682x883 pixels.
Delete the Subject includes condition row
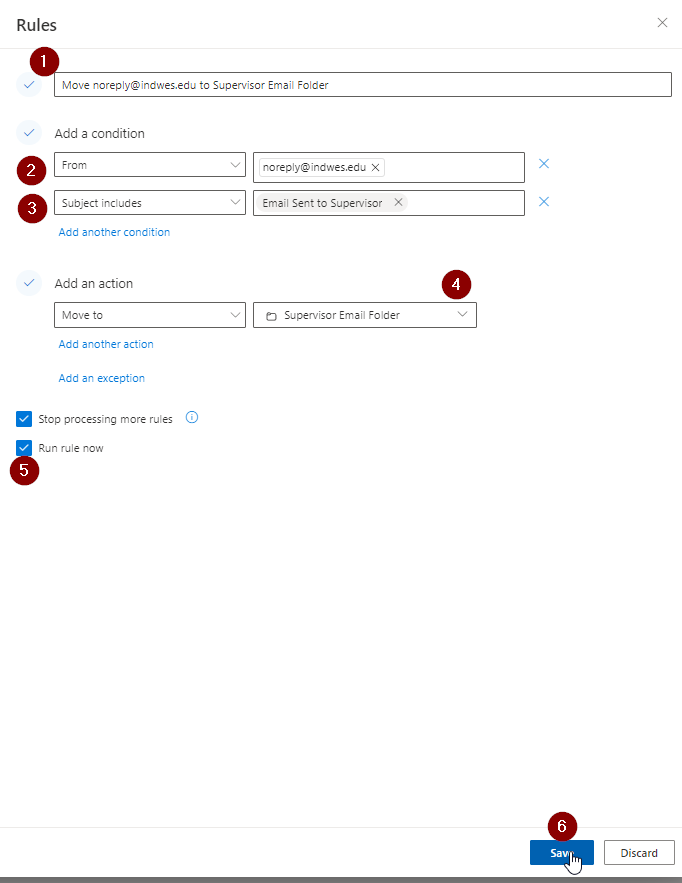(x=543, y=202)
